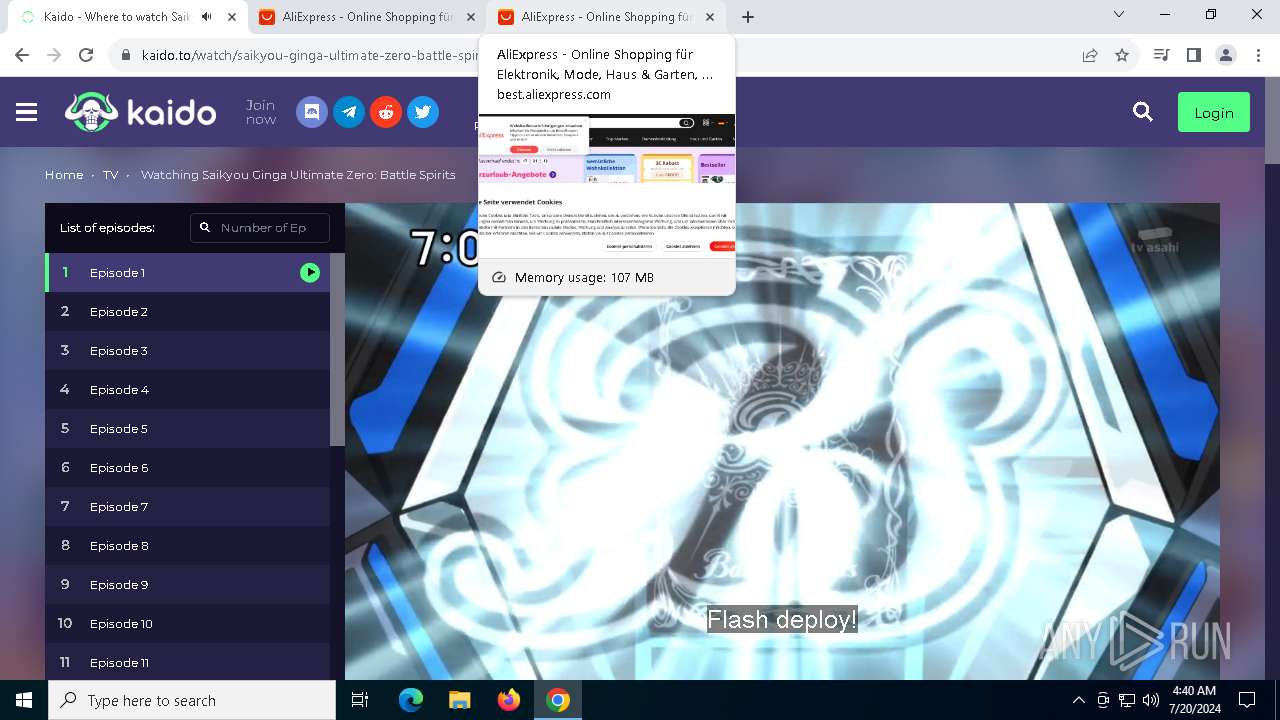The width and height of the screenshot is (1280, 720).
Task: Close the Kaido tab
Action: point(232,17)
